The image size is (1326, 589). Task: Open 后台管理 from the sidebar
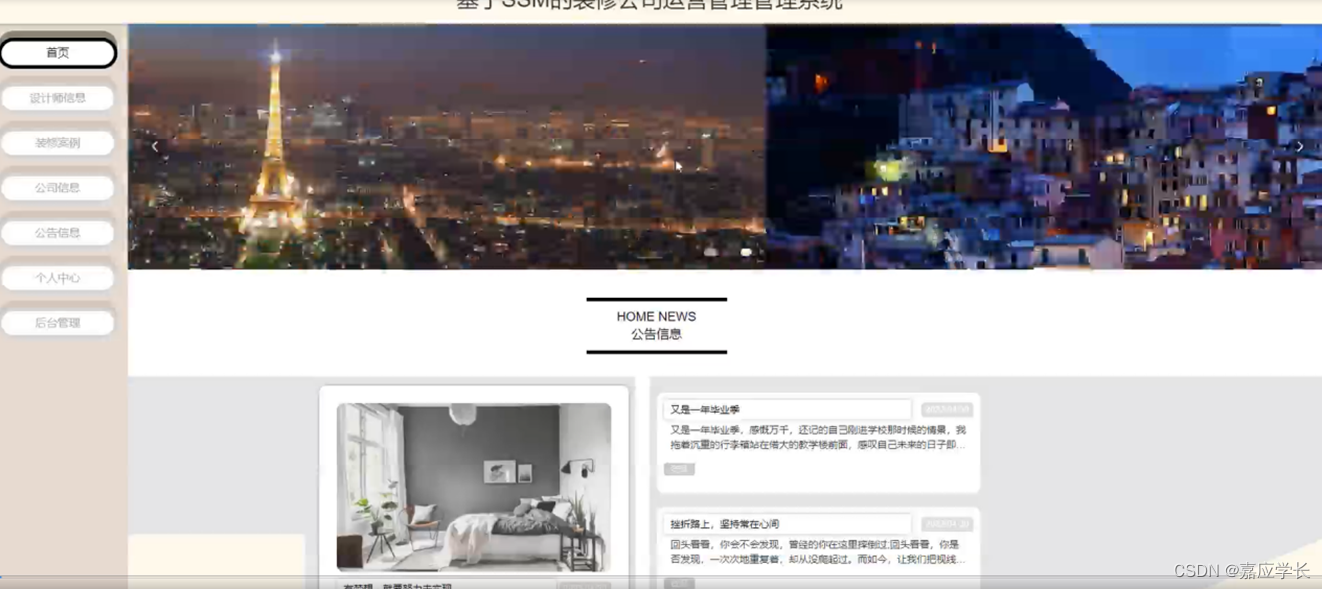point(58,323)
